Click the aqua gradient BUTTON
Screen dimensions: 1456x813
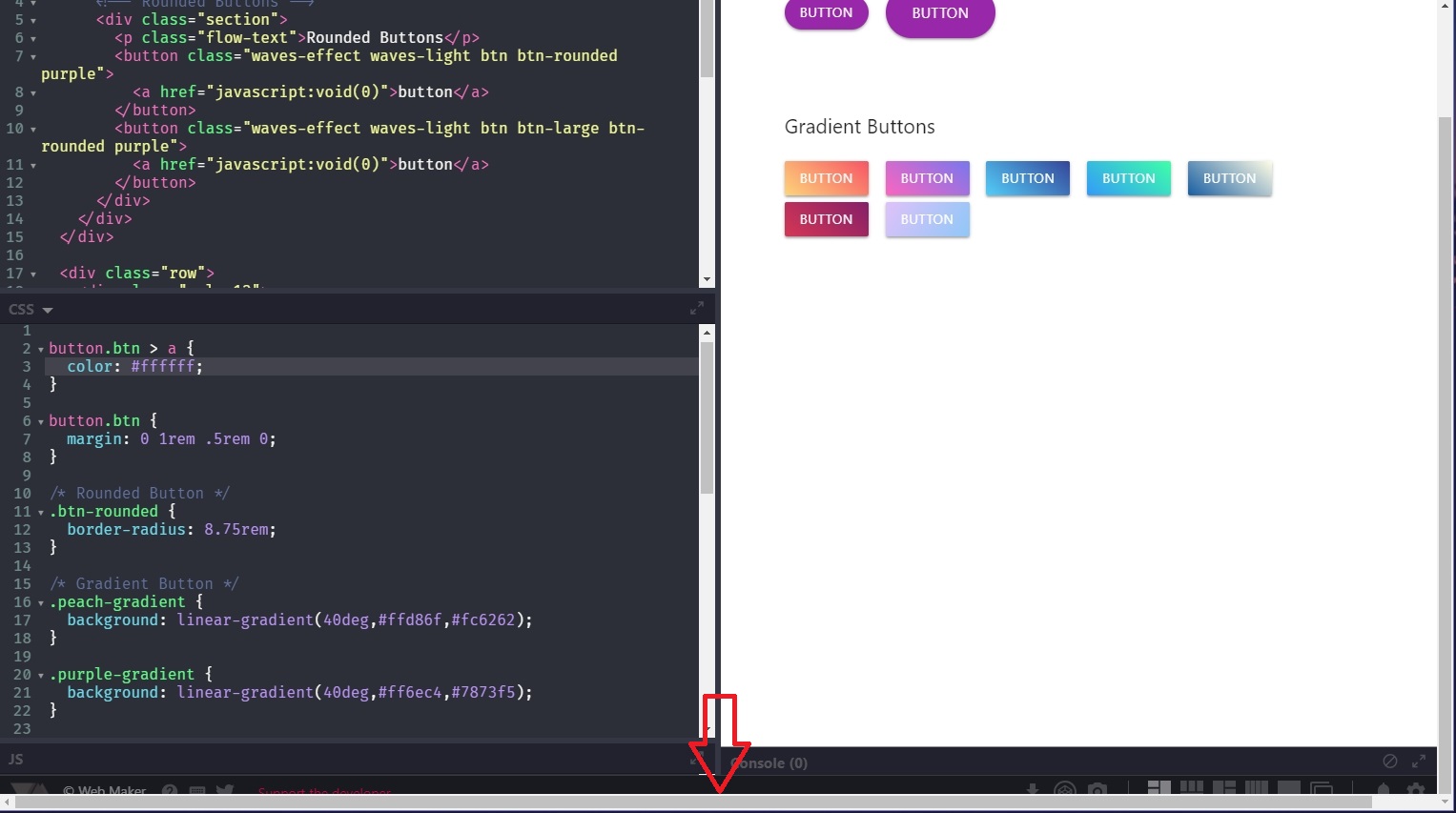1129,178
